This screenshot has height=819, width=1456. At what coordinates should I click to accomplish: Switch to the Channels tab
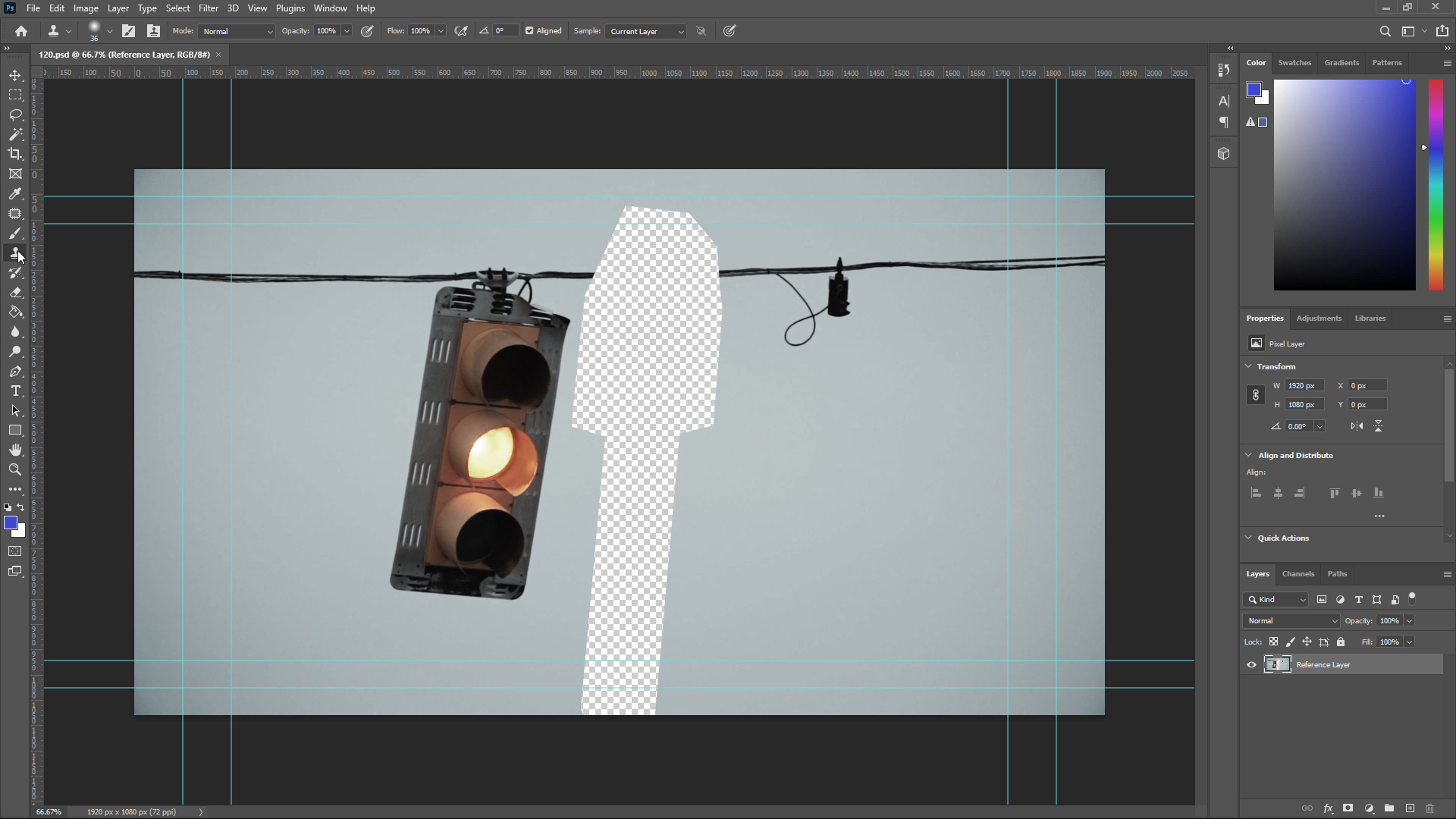[1298, 574]
